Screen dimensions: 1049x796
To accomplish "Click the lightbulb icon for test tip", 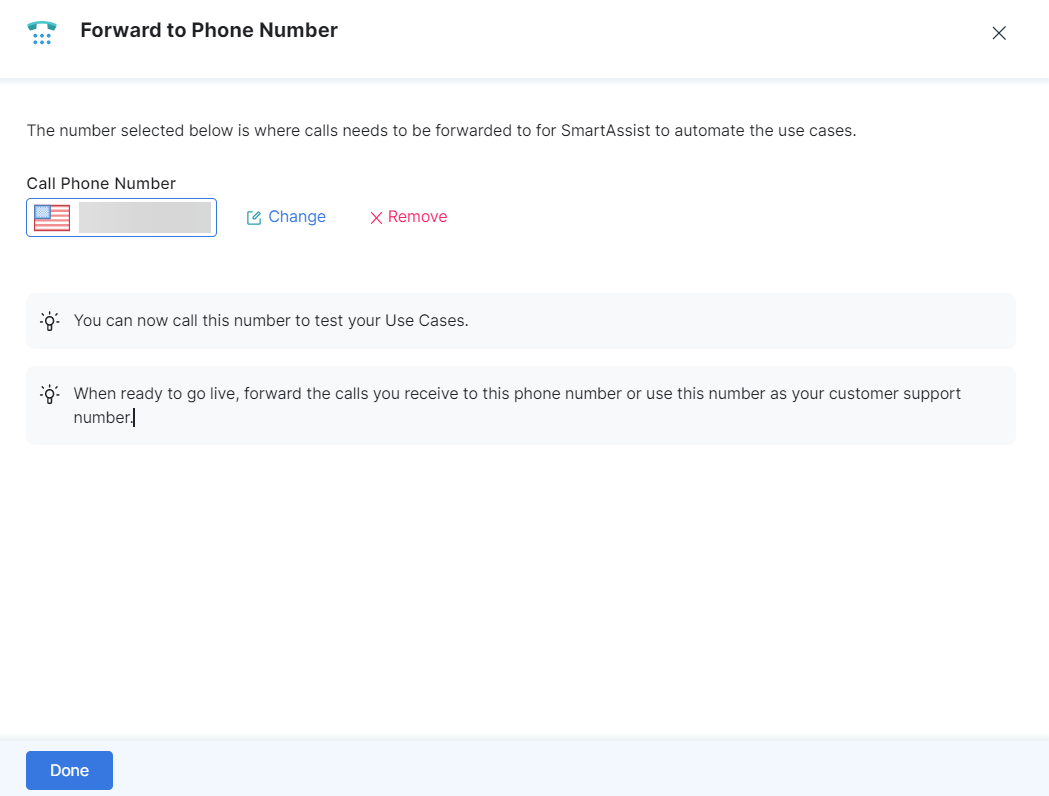I will pyautogui.click(x=50, y=321).
